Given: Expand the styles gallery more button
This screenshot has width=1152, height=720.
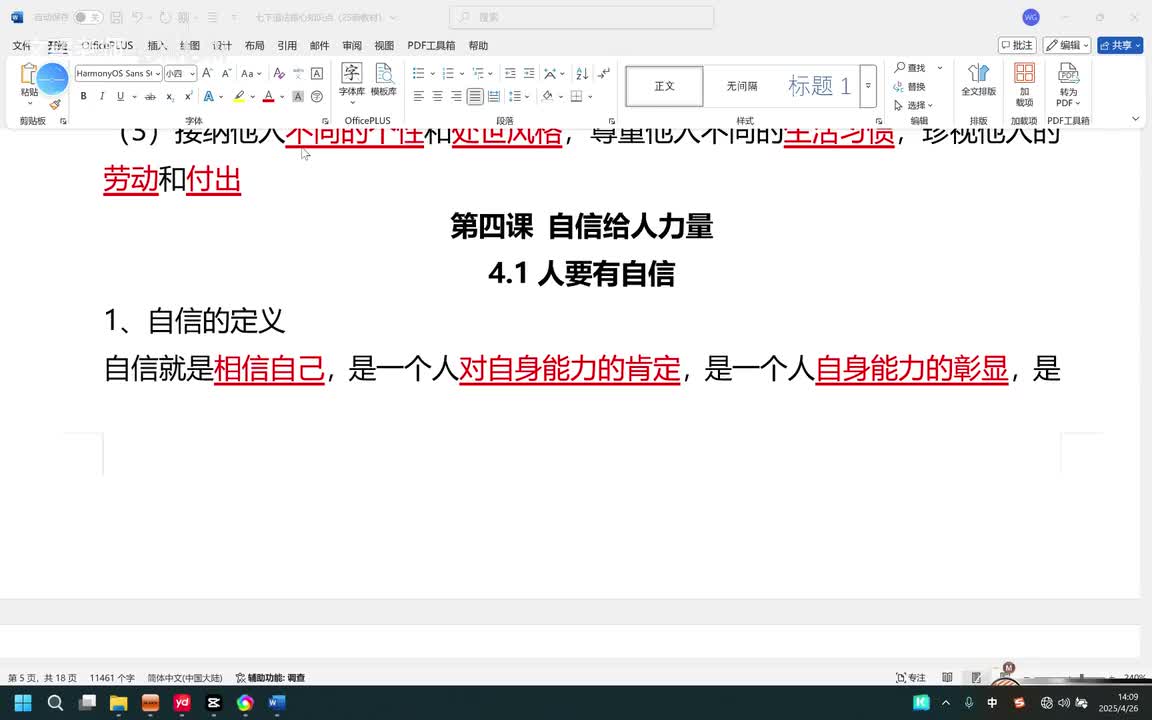Looking at the screenshot, I should pos(868,86).
